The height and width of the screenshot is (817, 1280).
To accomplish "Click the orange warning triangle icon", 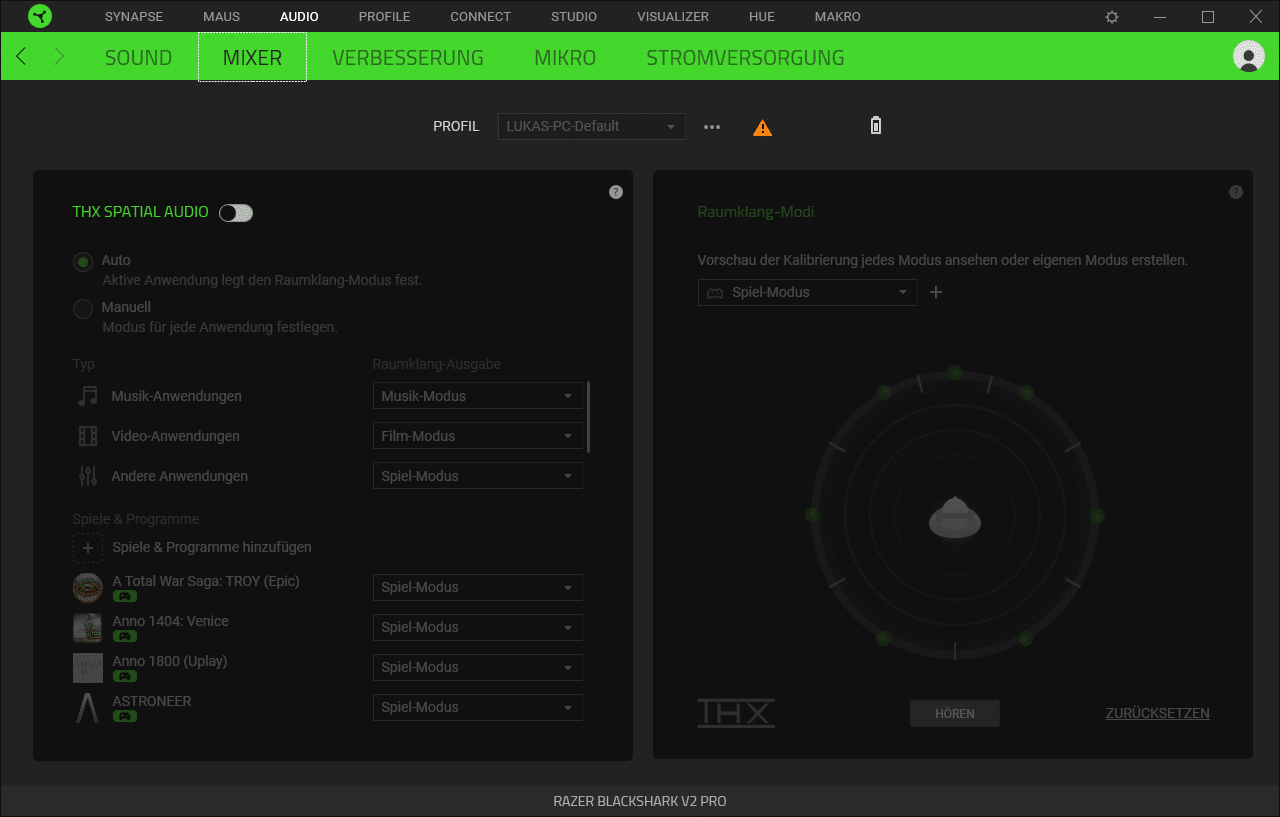I will 762,128.
